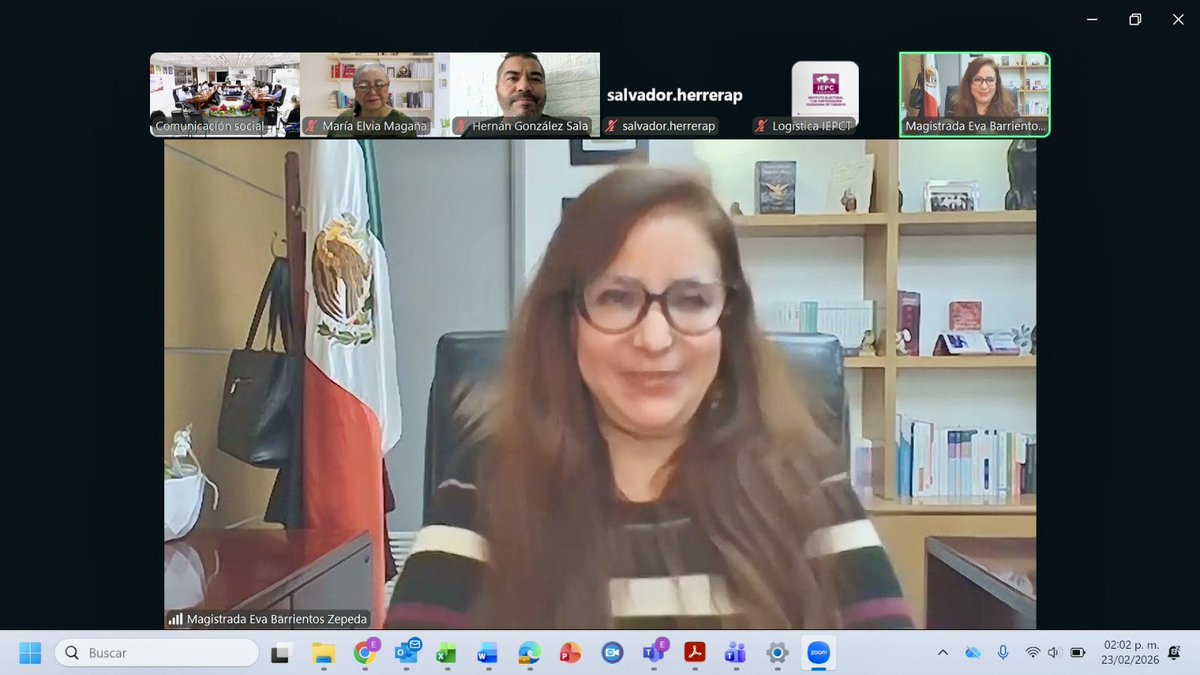Screen dimensions: 1200x675
Task: Open the blue camera app icon in taskbar
Action: click(612, 653)
